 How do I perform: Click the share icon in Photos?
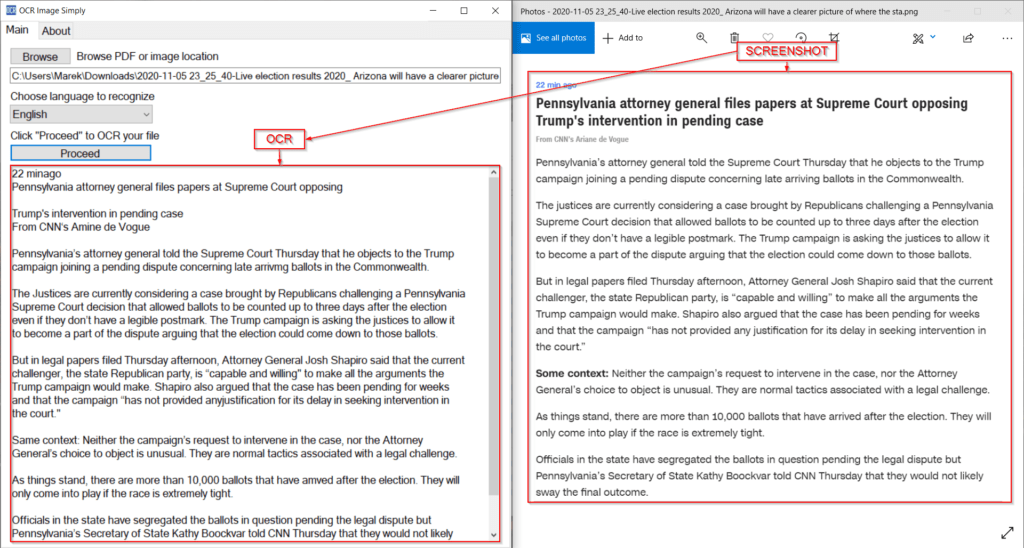tap(968, 38)
